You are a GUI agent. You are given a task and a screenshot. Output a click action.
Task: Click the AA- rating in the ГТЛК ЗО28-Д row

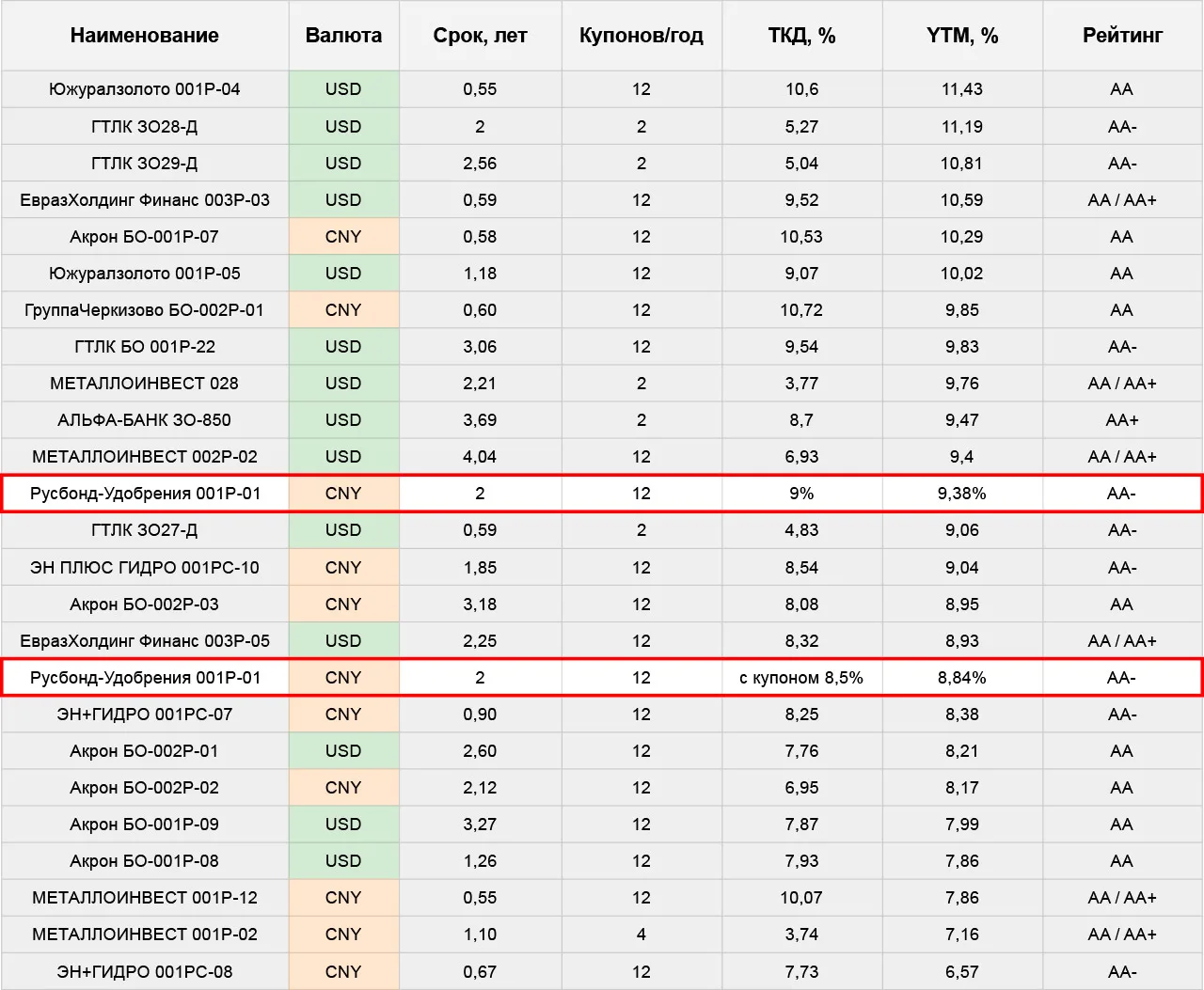pos(1122,126)
